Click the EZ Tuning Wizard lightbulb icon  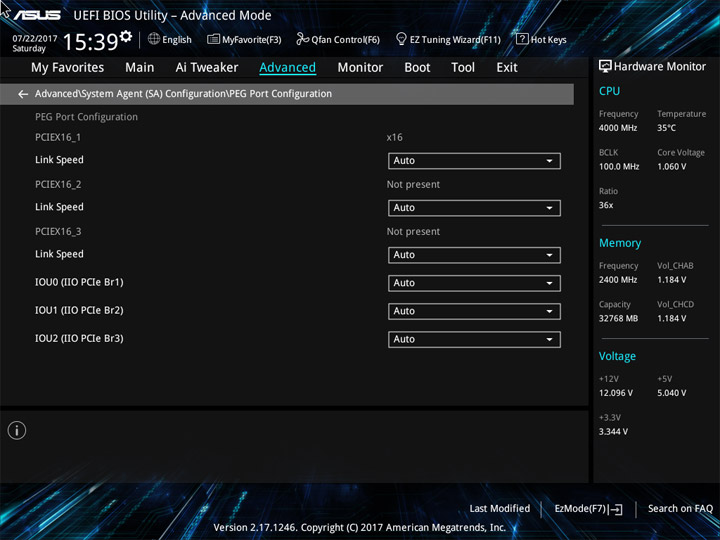(401, 39)
